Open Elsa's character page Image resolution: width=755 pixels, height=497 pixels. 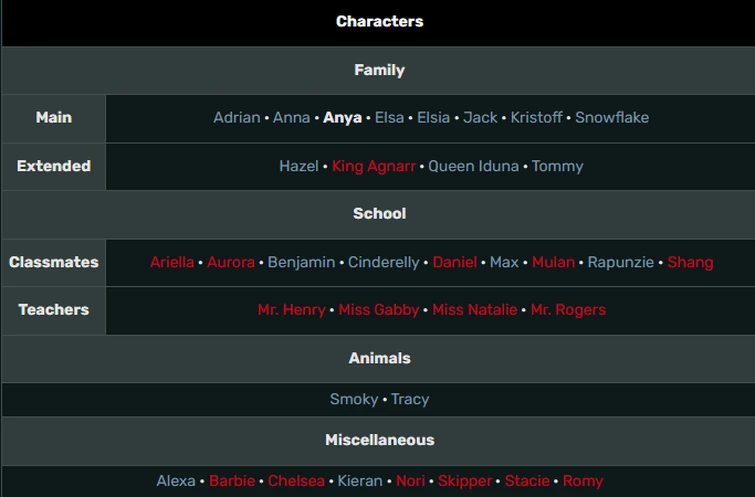389,117
